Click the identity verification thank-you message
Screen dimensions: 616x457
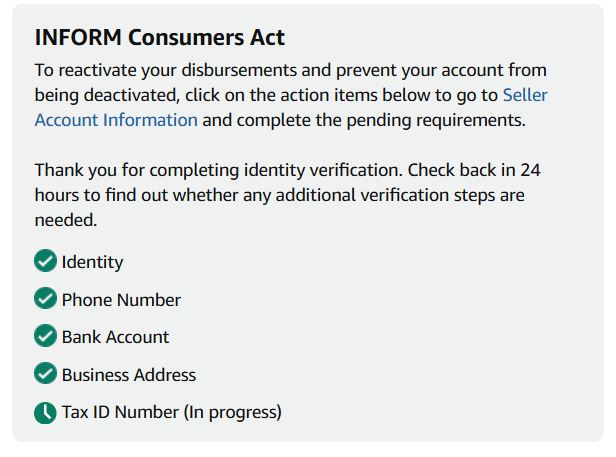(288, 195)
